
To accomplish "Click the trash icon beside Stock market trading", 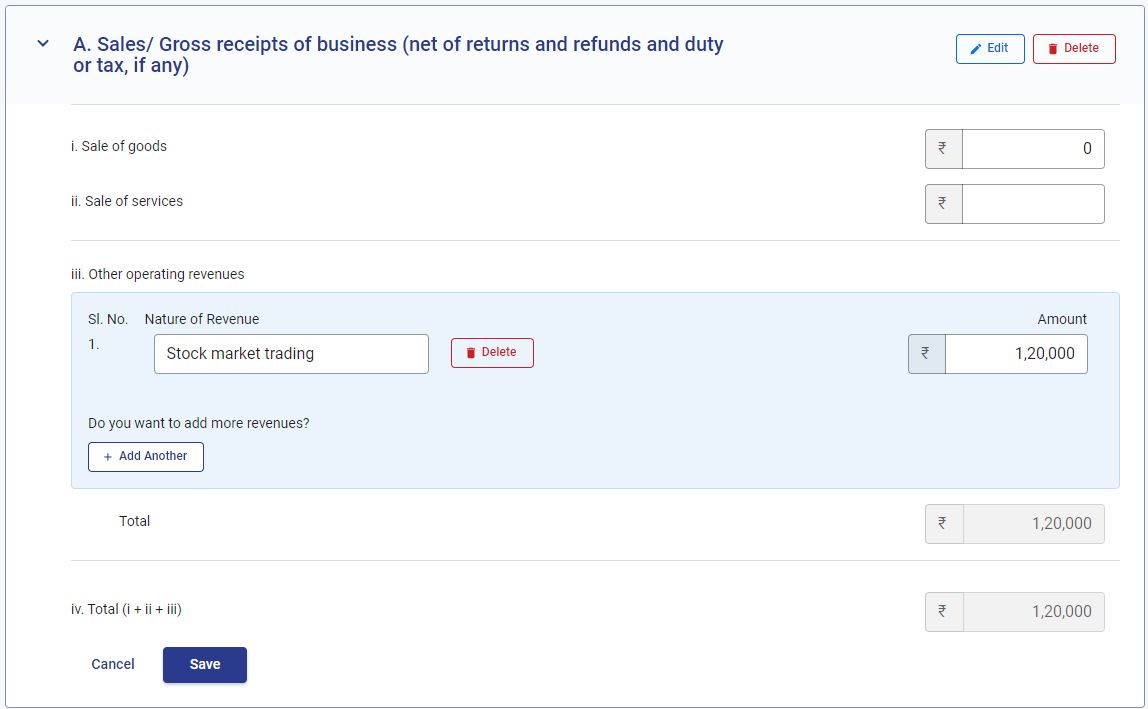I will 471,353.
